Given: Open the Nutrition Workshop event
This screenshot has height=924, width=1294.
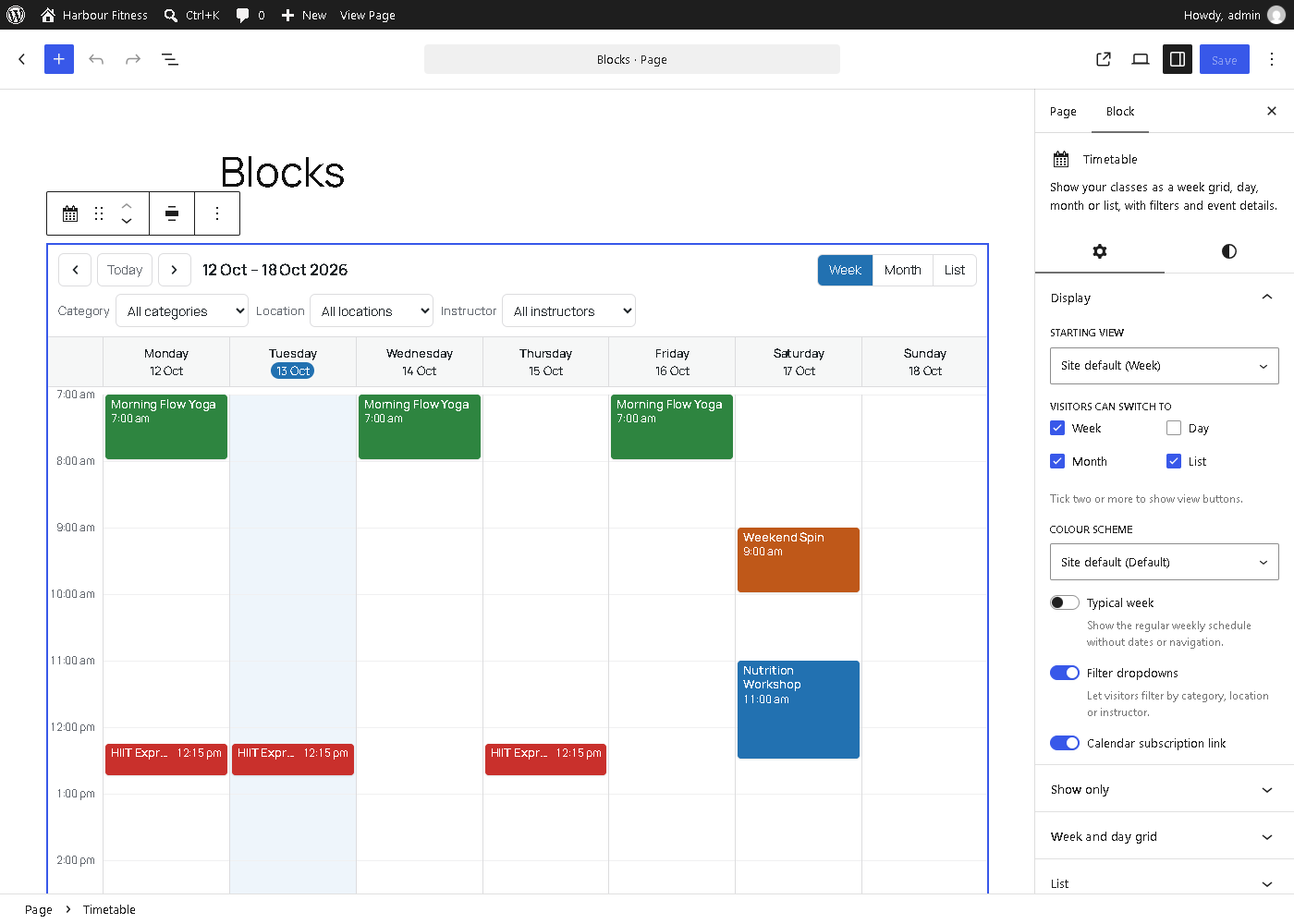Looking at the screenshot, I should [799, 710].
